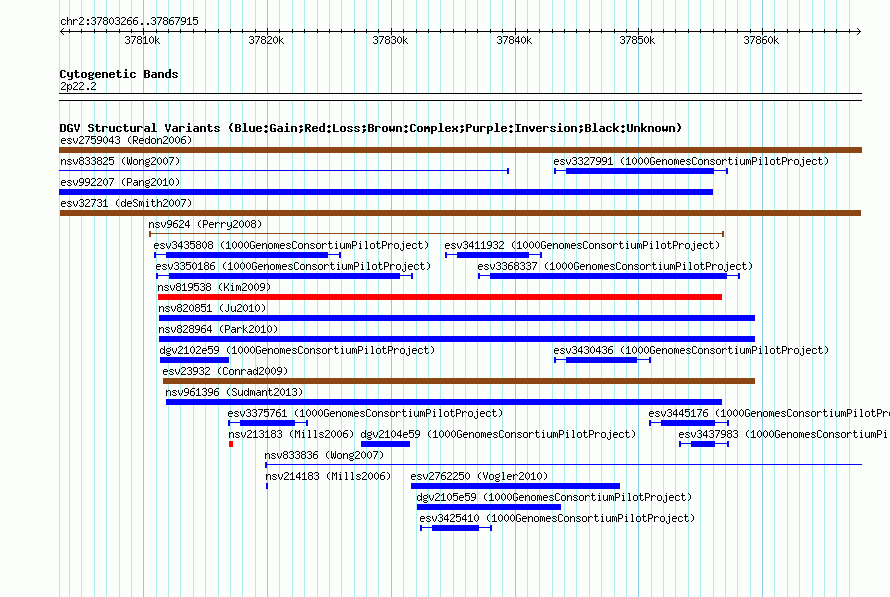This screenshot has width=890, height=597.
Task: Click the DGV Structural Variants track title
Action: coord(371,128)
